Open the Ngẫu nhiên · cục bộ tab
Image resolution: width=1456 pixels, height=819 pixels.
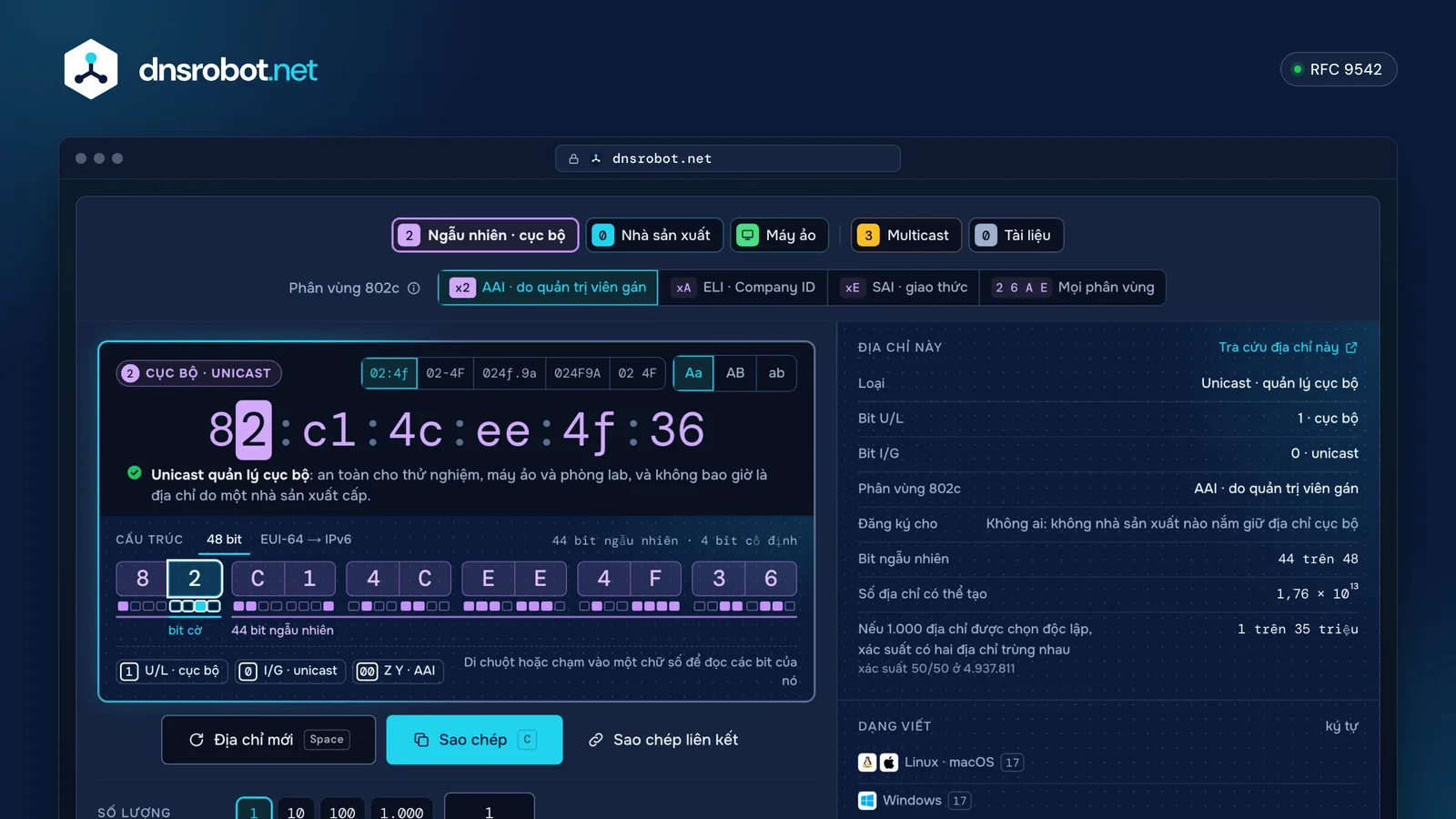pyautogui.click(x=485, y=235)
